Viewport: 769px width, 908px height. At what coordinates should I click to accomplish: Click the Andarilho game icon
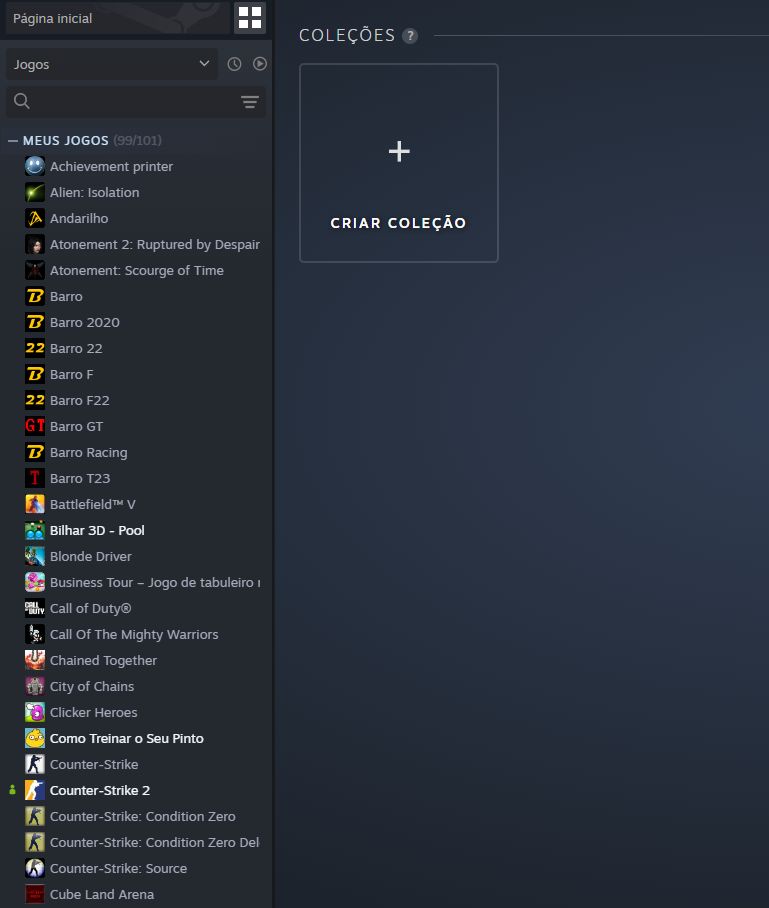point(35,218)
